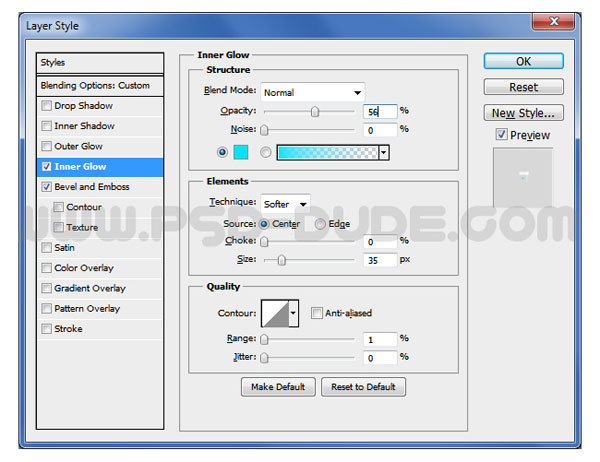Select the solid color radio button
Viewport: 600px width, 462px height.
(x=222, y=152)
